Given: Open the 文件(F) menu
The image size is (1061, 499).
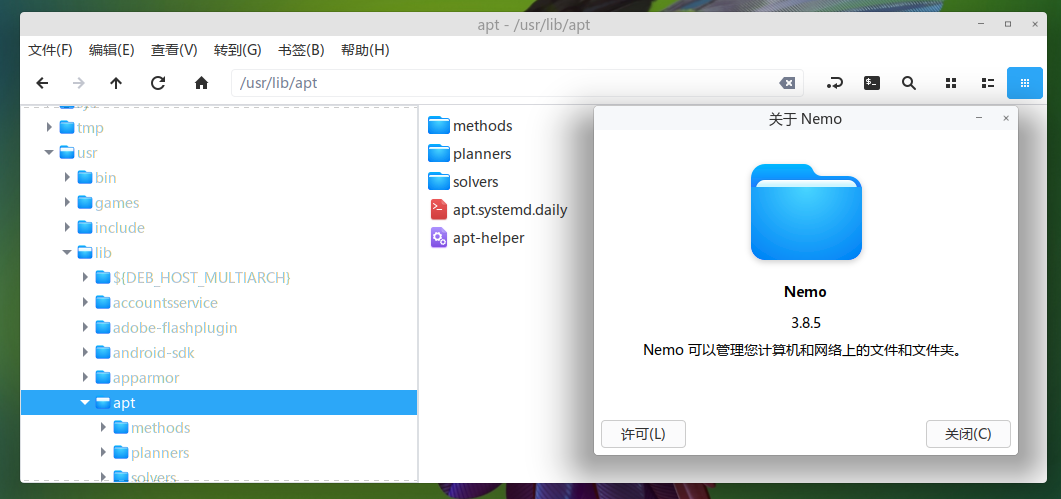Looking at the screenshot, I should [50, 50].
